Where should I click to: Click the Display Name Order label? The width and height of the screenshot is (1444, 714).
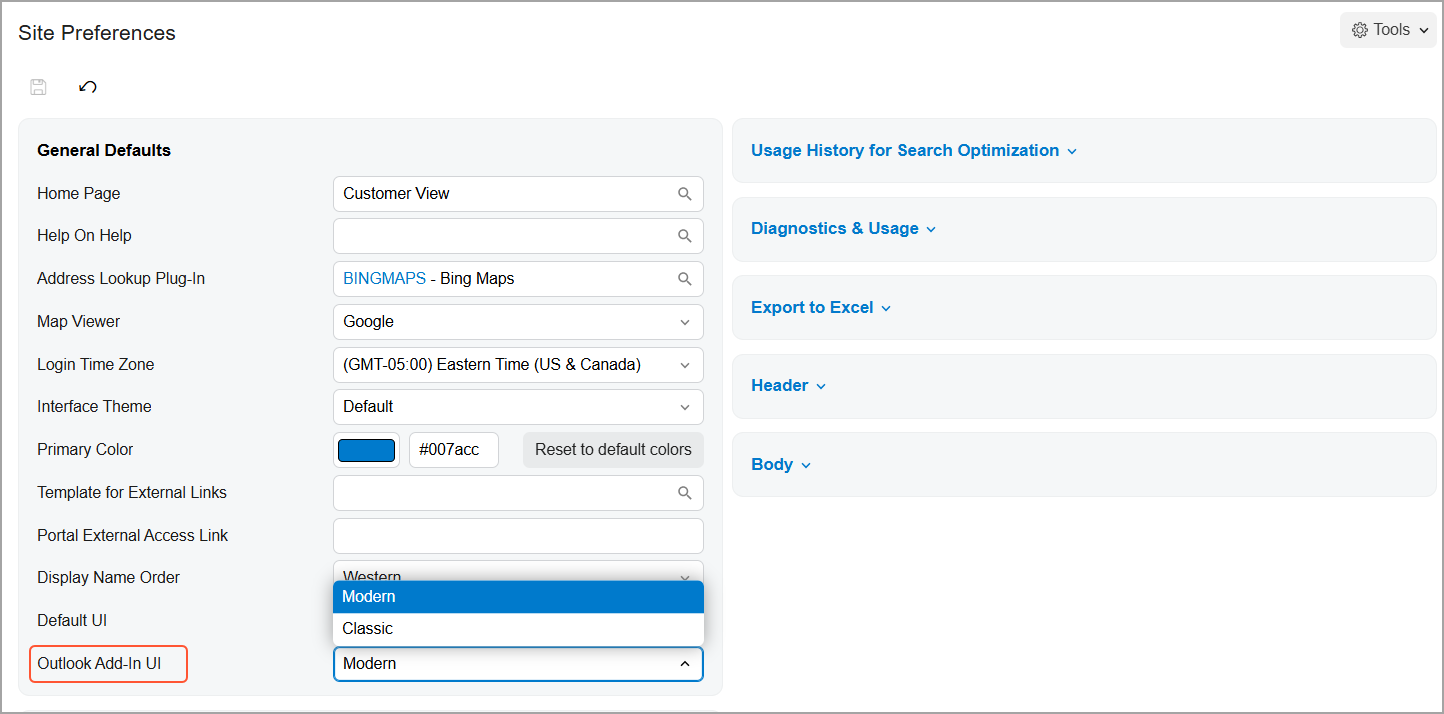point(109,578)
